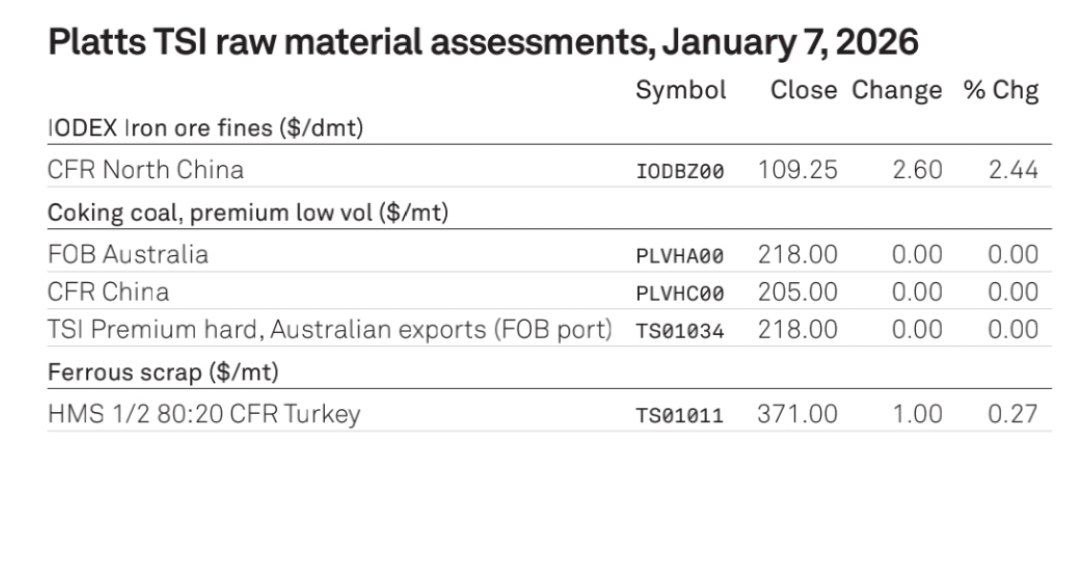Click the IODBZ00 symbol code
This screenshot has height=588, width=1080.
click(x=680, y=171)
